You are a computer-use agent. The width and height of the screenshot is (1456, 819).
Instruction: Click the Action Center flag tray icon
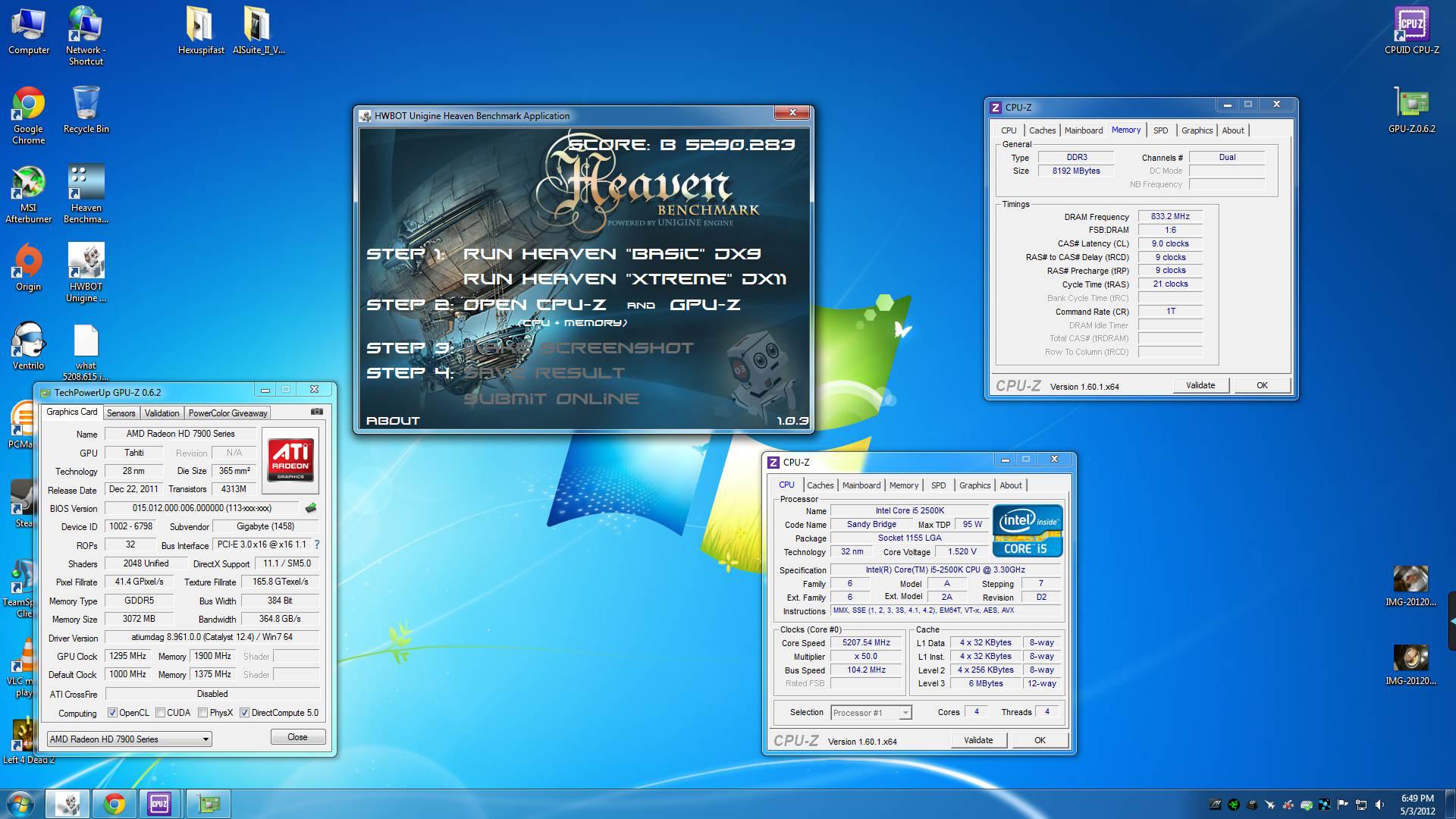point(1343,805)
